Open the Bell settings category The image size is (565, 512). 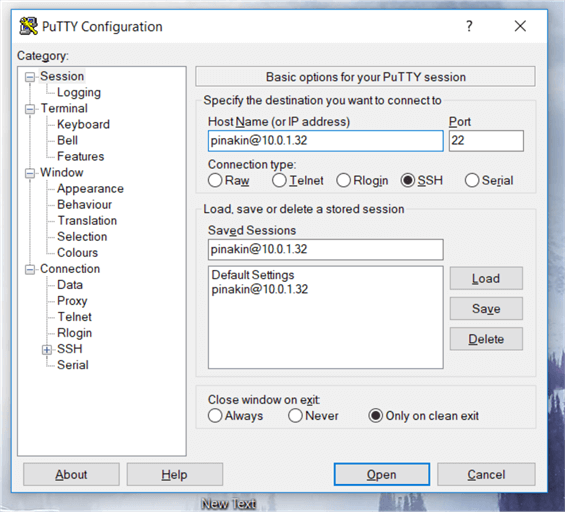pos(67,140)
